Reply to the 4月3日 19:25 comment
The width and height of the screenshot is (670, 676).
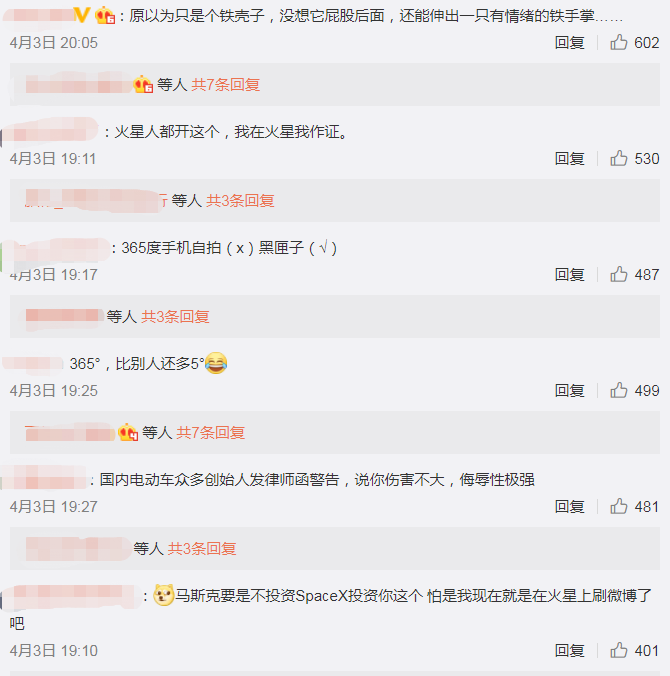[570, 391]
